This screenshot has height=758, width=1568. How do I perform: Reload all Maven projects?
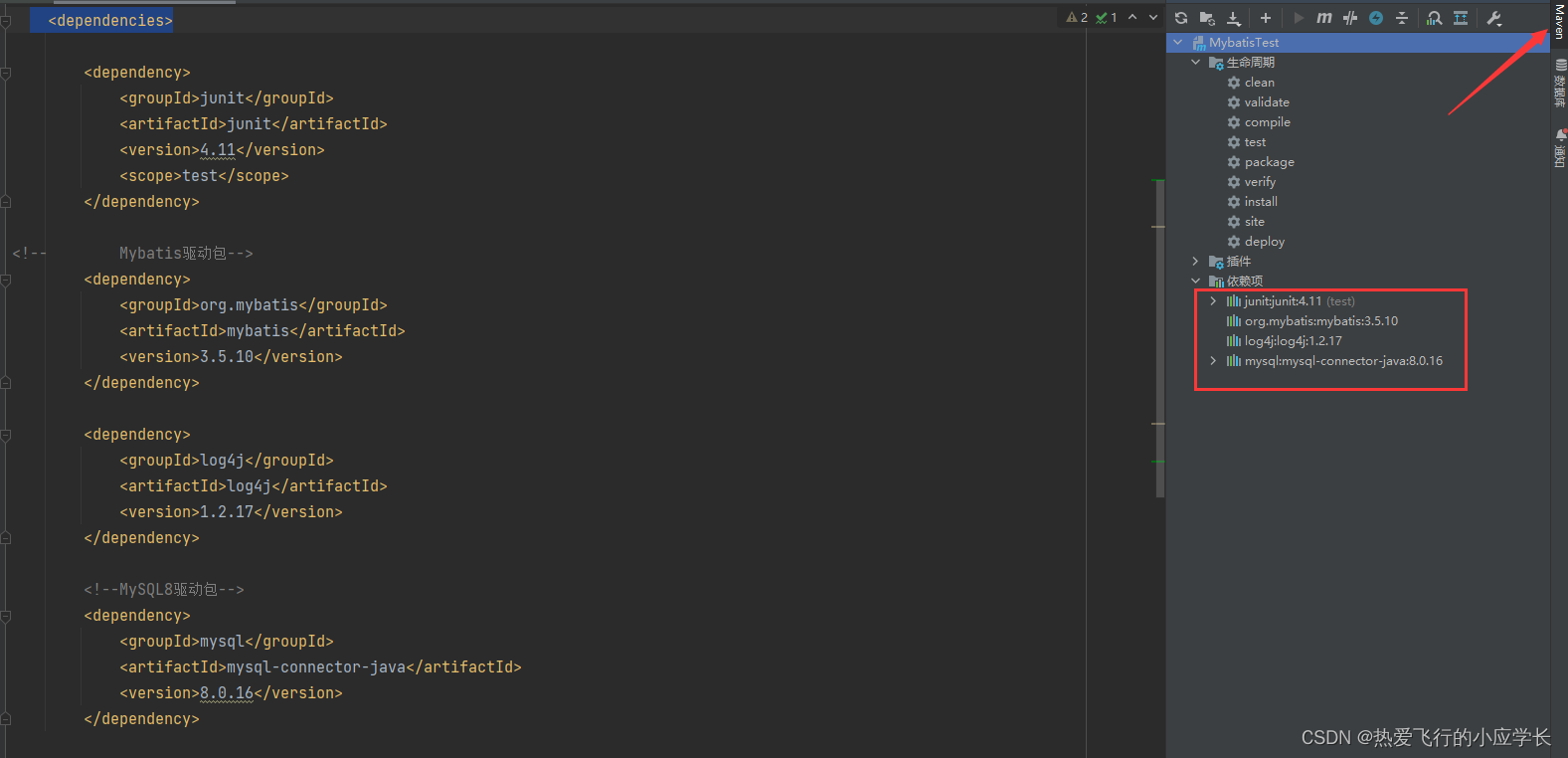[x=1181, y=18]
